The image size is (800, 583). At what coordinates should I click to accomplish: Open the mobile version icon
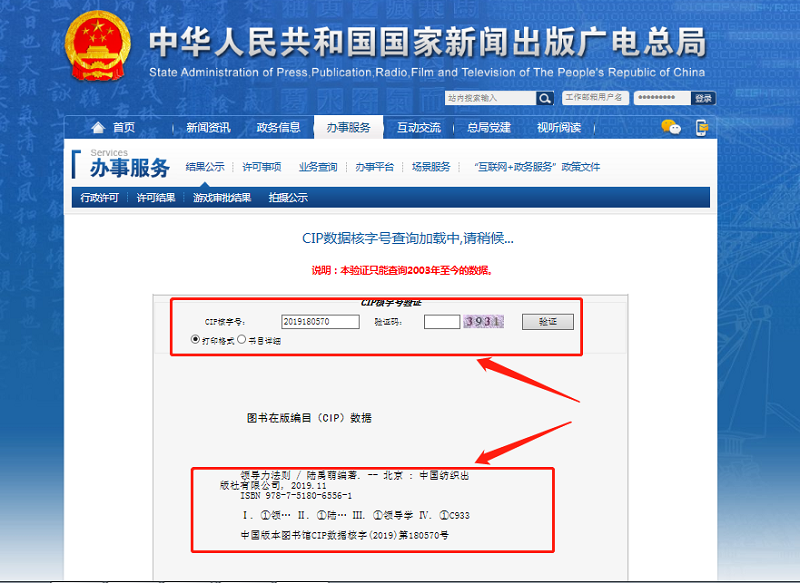702,127
